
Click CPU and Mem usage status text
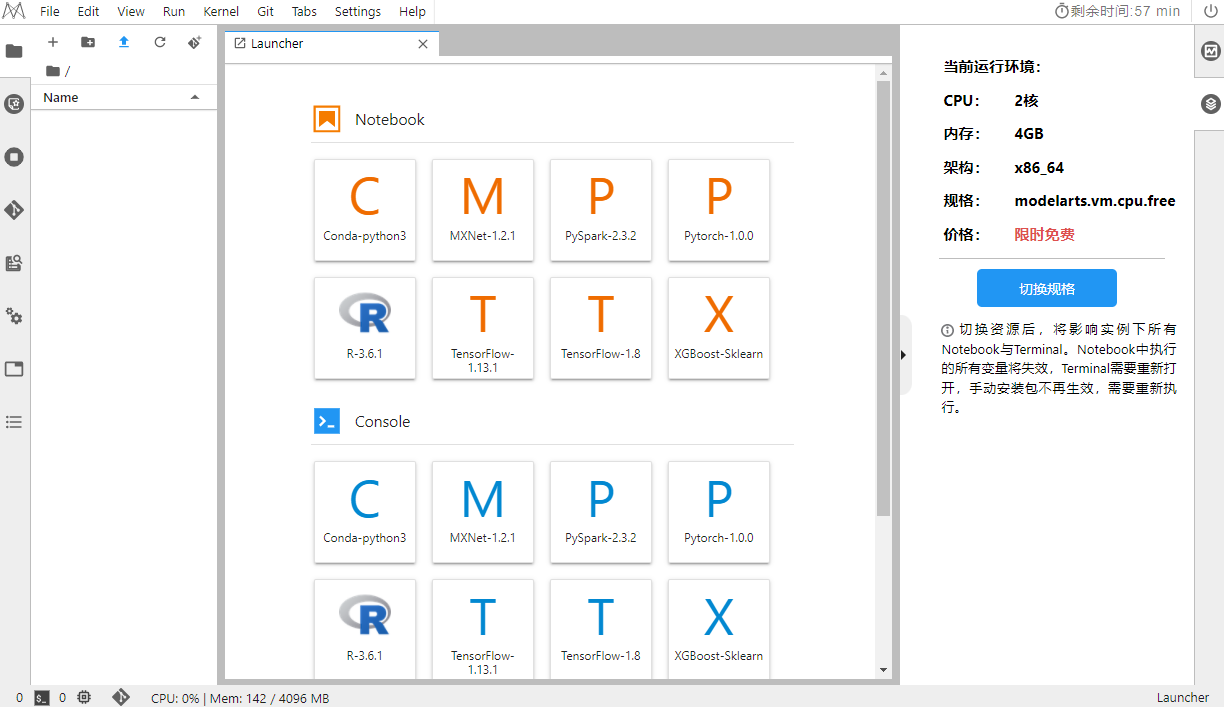(240, 698)
